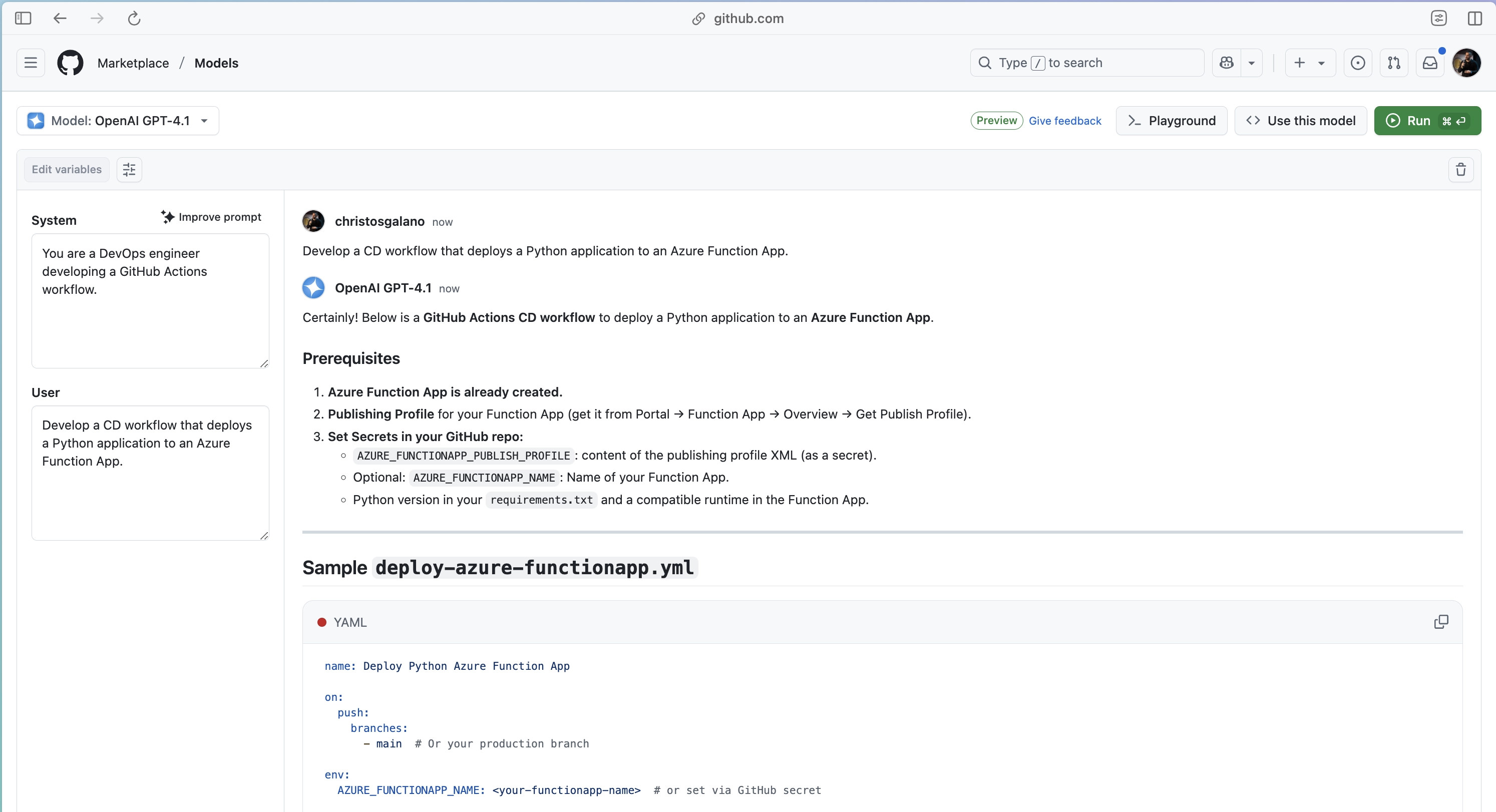Image resolution: width=1496 pixels, height=812 pixels.
Task: Click the OpenAI GPT-4.1 model icon in chat
Action: 313,287
